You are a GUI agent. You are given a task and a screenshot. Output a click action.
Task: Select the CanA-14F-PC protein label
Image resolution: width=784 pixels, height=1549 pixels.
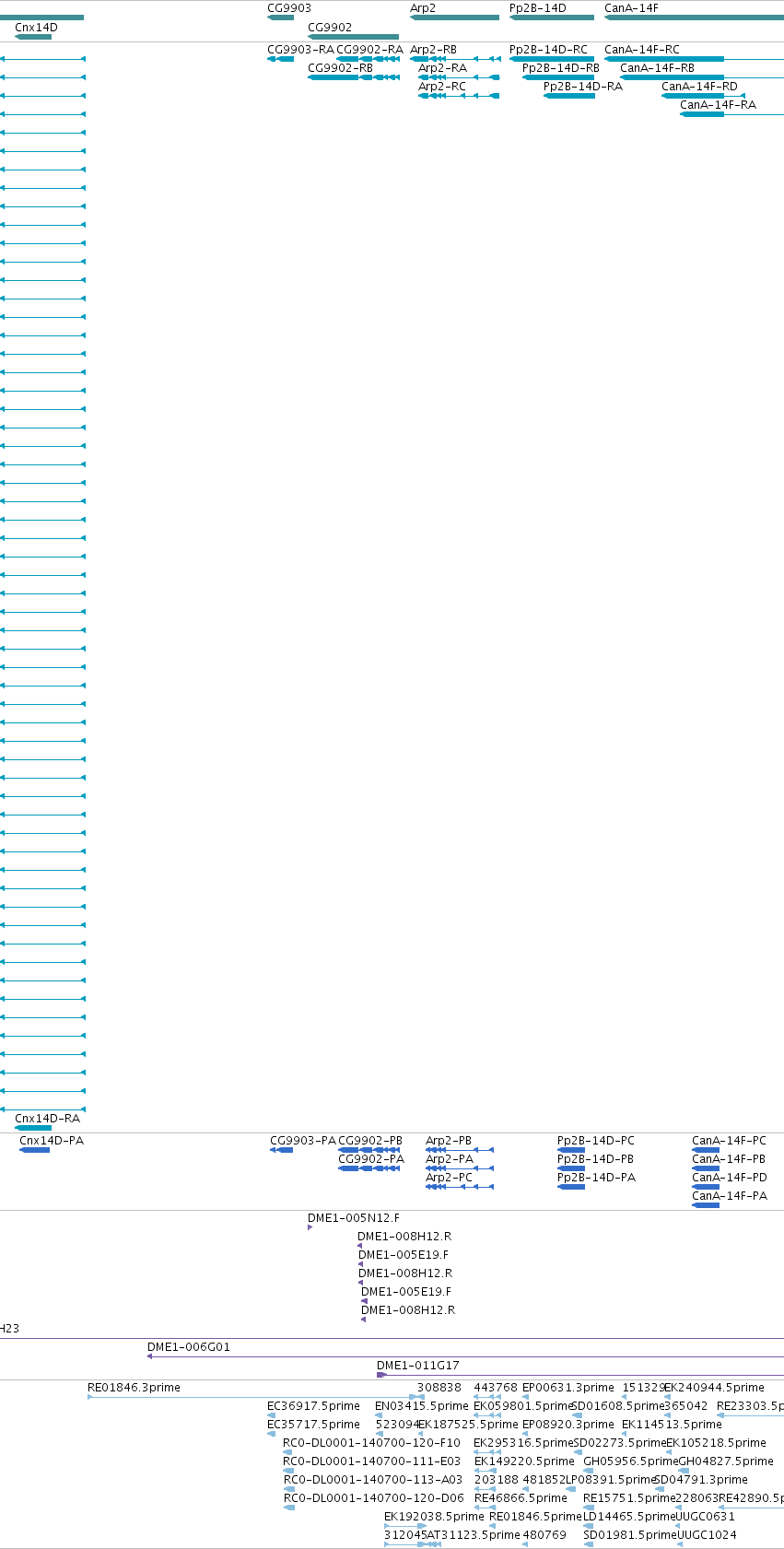tap(729, 1141)
